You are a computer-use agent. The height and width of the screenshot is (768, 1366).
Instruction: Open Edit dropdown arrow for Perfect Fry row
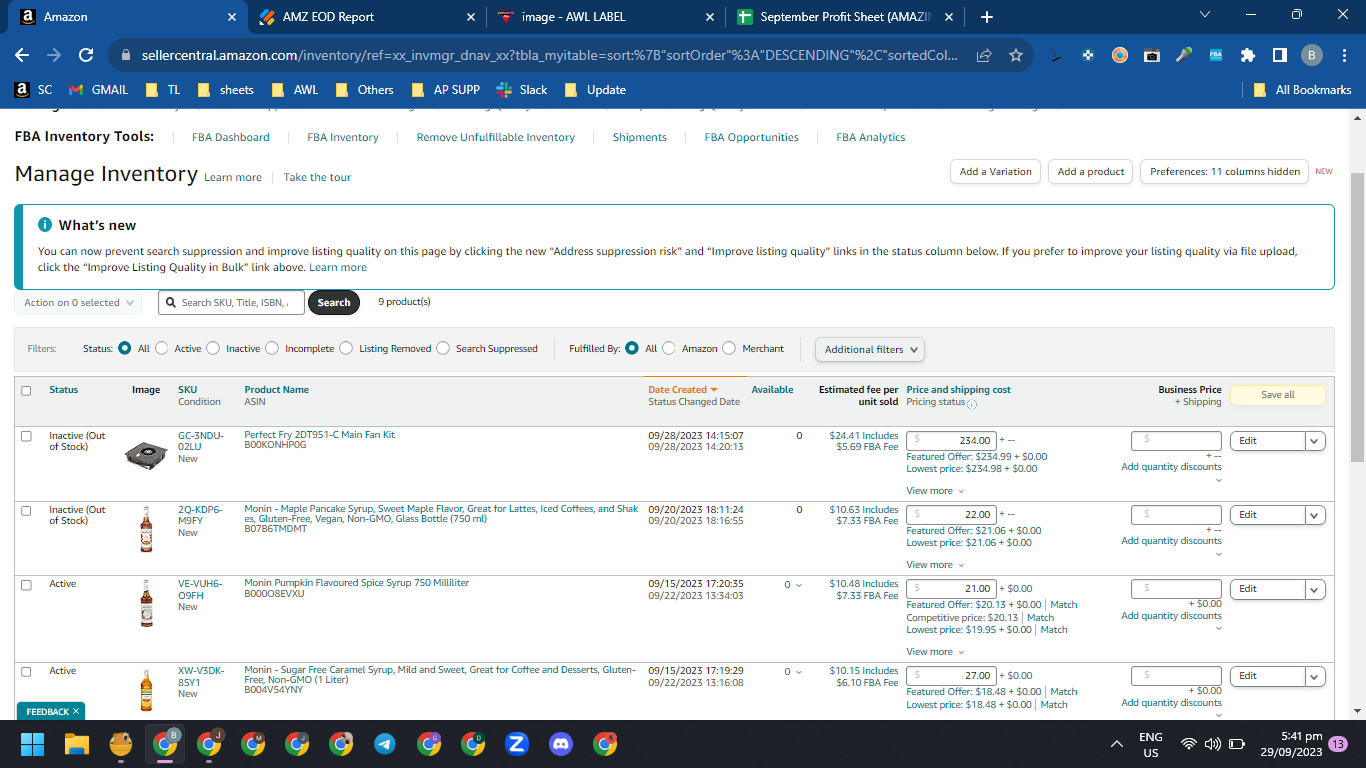click(1315, 441)
